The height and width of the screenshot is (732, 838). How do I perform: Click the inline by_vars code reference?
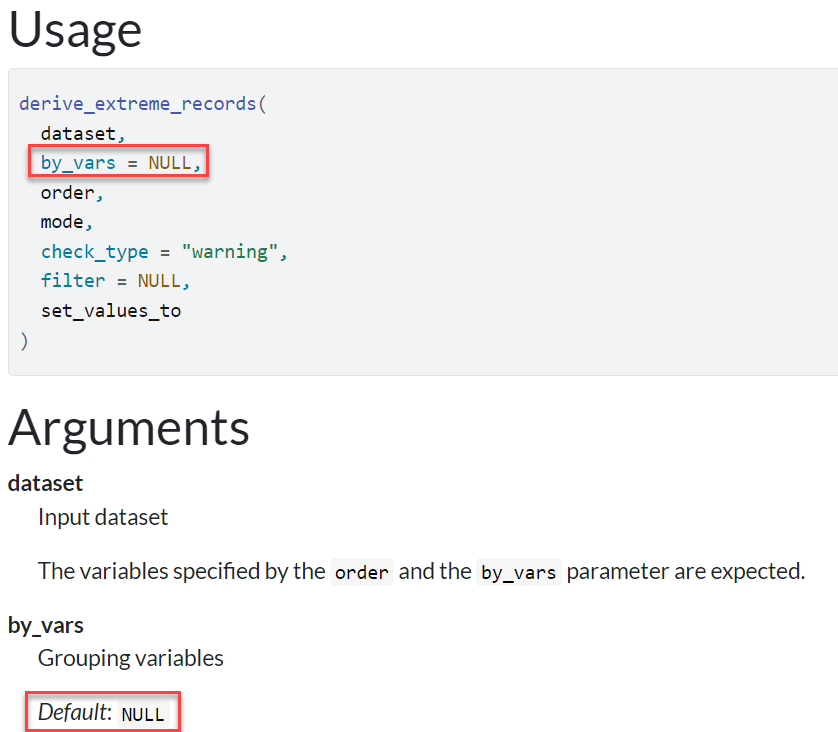click(x=518, y=572)
